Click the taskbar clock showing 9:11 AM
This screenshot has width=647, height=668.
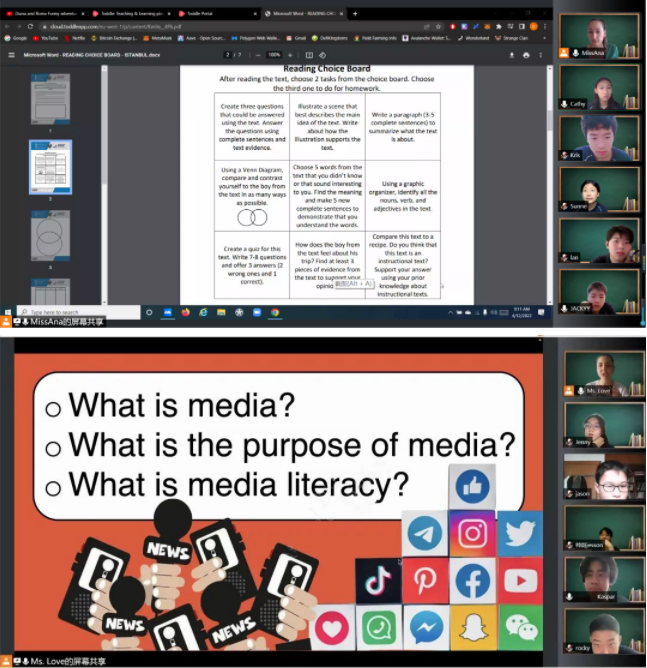coord(521,312)
